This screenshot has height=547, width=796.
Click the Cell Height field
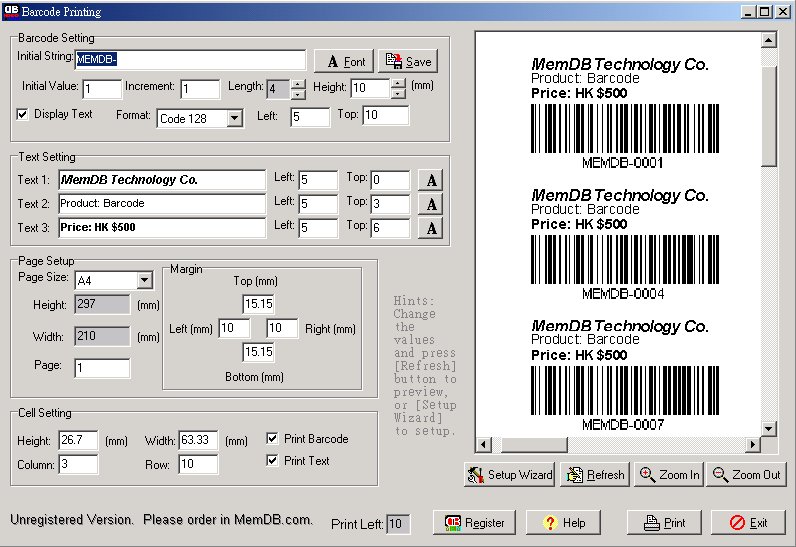pyautogui.click(x=78, y=440)
